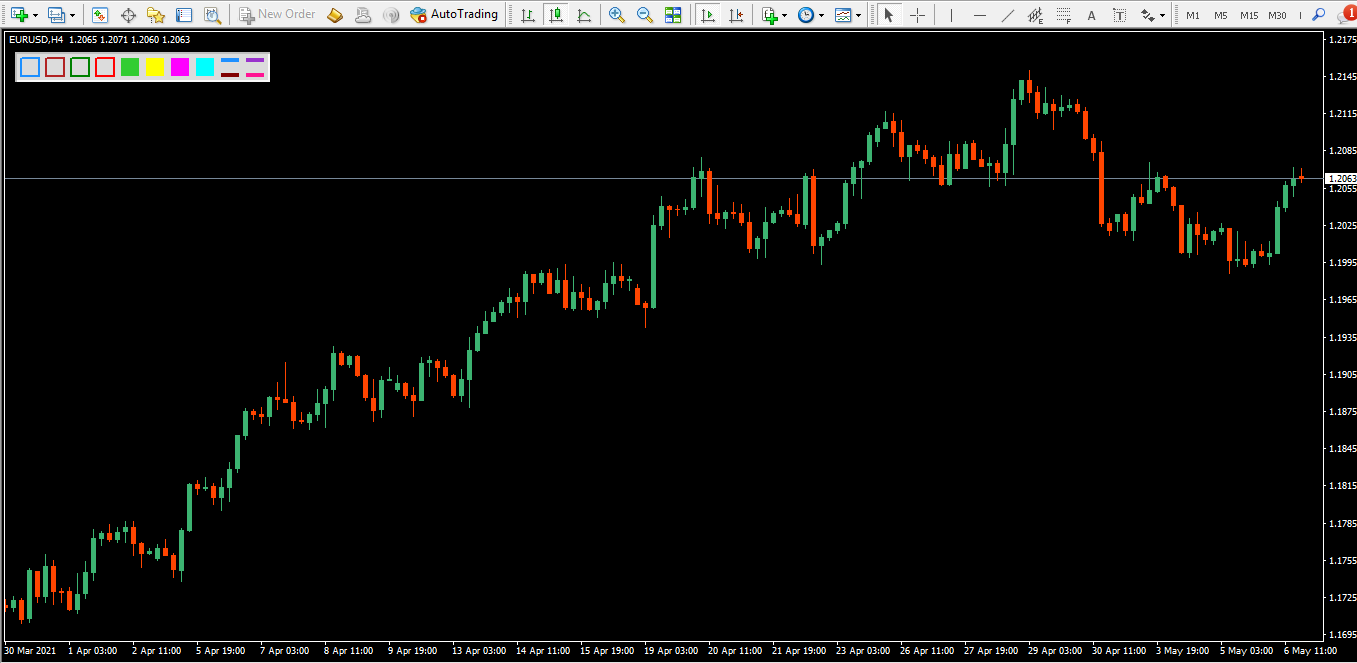Image resolution: width=1357 pixels, height=663 pixels.
Task: Pick the text label 'A' tool
Action: 1091,15
